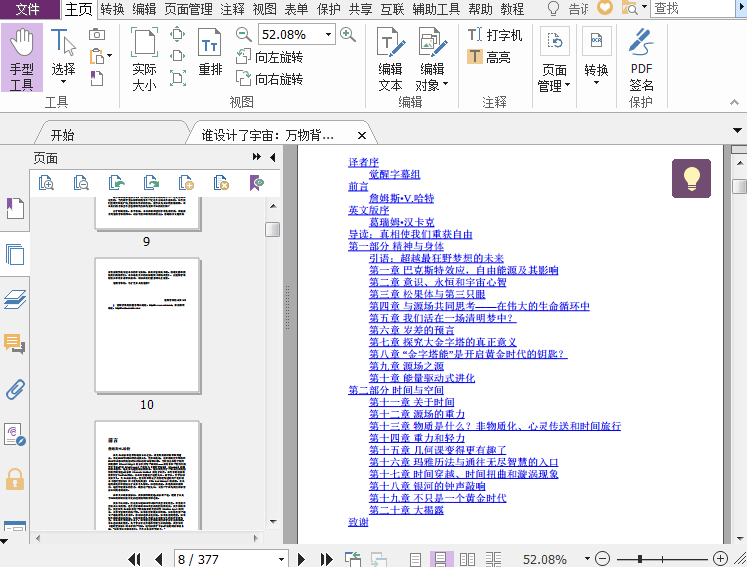Open the File menu
The width and height of the screenshot is (747, 567).
coord(30,9)
